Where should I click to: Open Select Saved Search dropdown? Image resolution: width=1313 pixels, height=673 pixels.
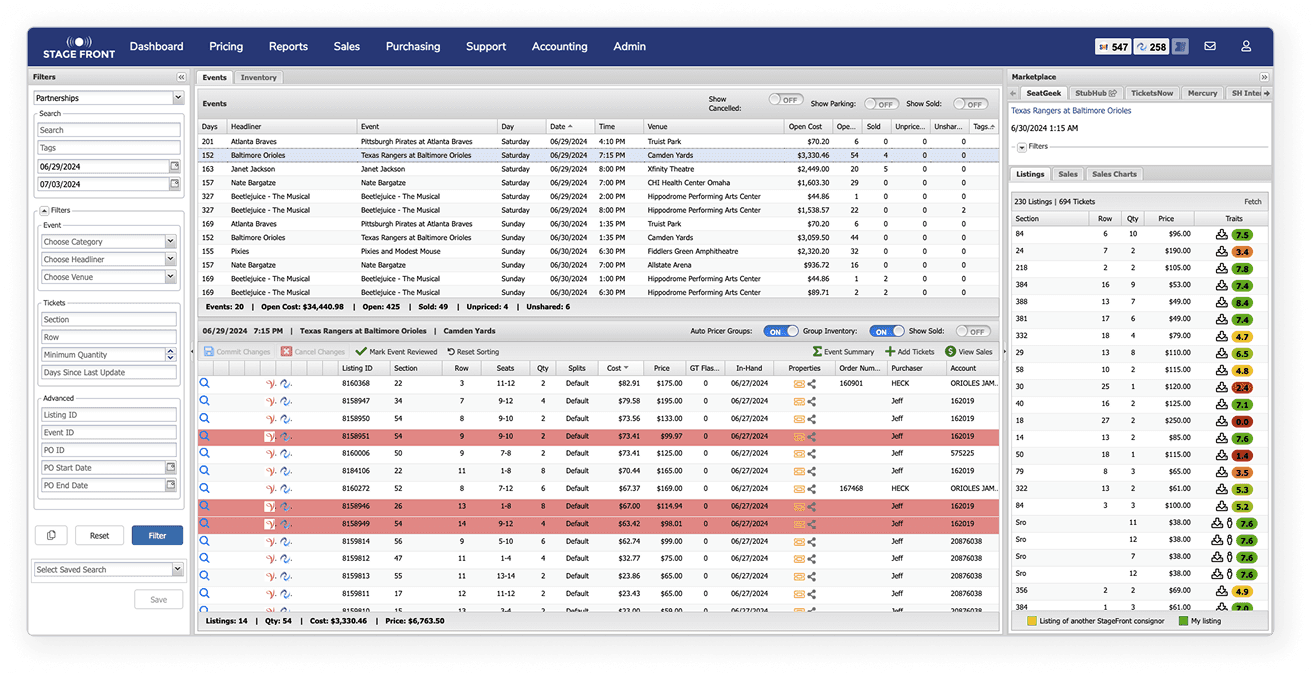click(109, 569)
